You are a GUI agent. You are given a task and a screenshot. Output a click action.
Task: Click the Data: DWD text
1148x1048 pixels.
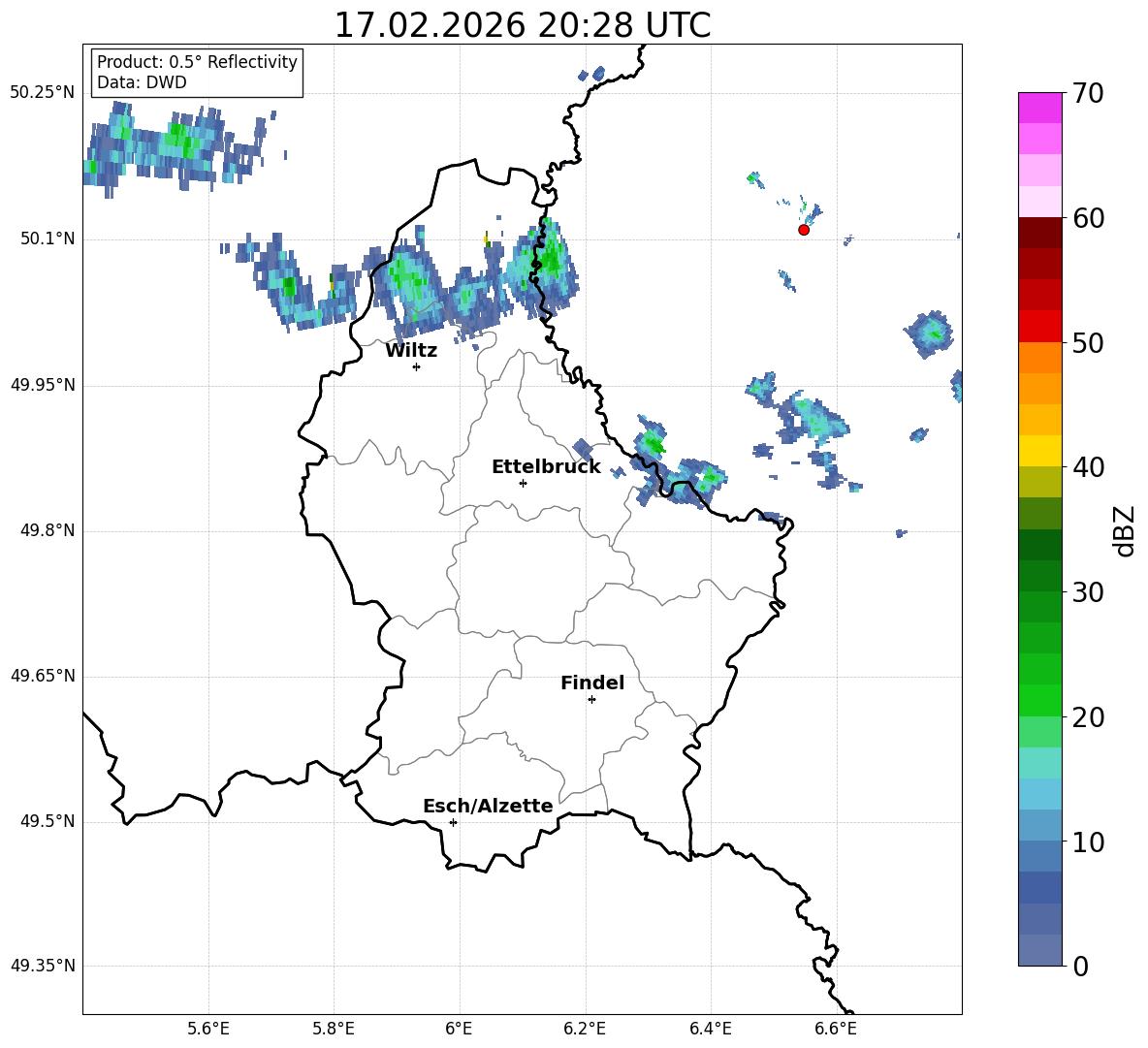142,82
